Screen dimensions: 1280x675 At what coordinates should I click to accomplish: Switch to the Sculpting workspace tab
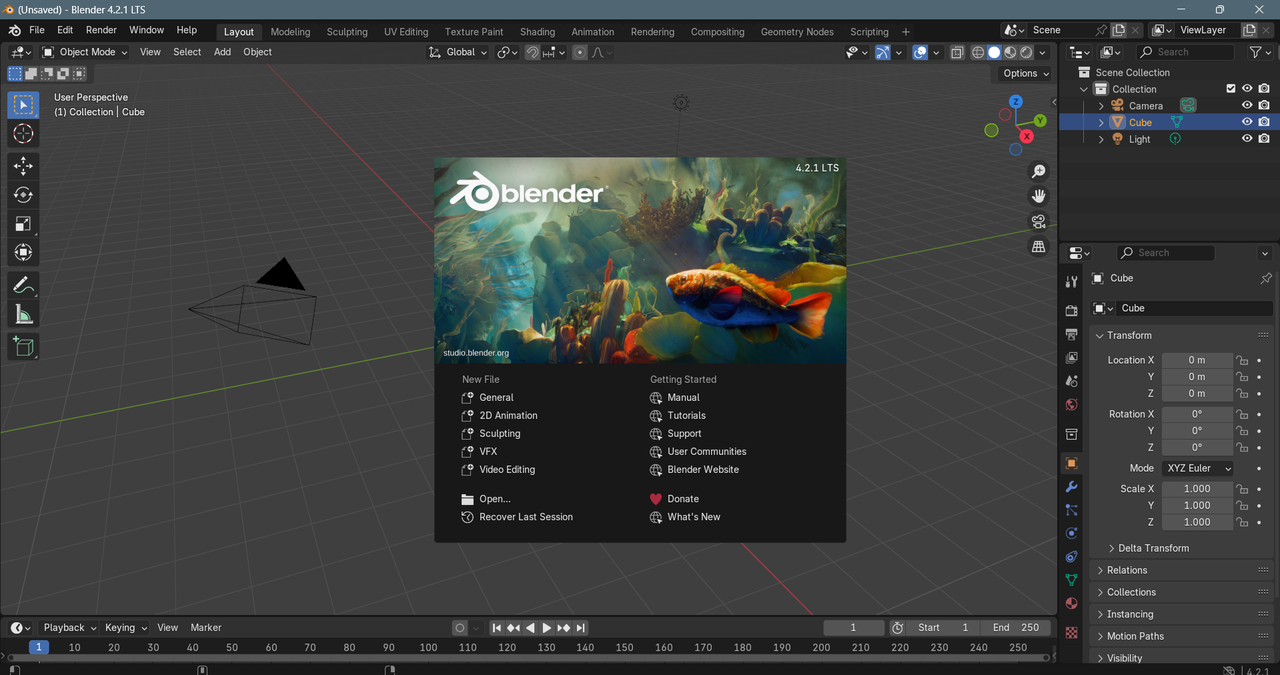(x=347, y=32)
